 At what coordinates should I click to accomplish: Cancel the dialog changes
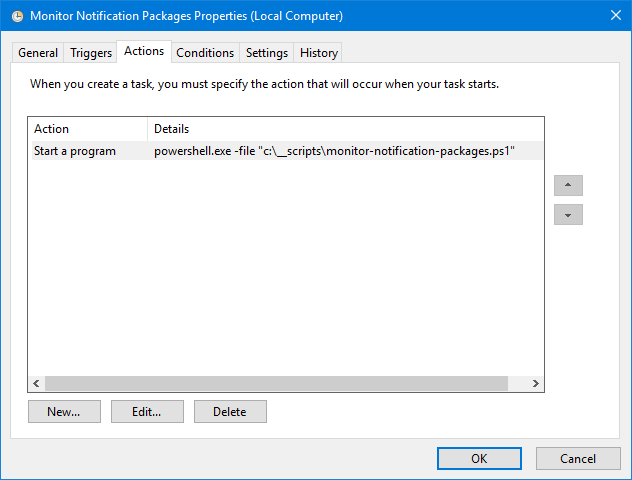(578, 458)
